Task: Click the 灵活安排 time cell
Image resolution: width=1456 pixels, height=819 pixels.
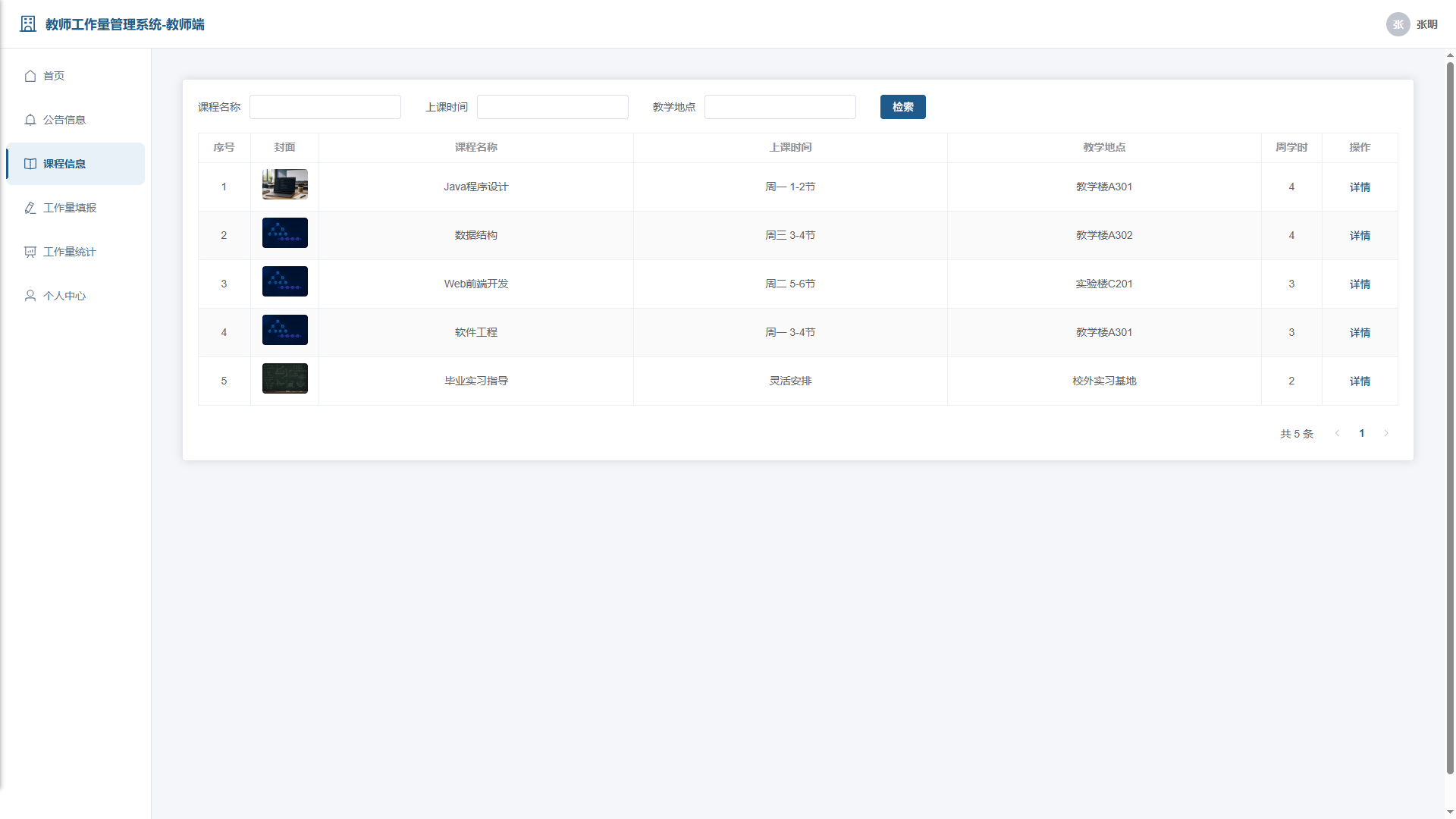Action: (x=790, y=381)
